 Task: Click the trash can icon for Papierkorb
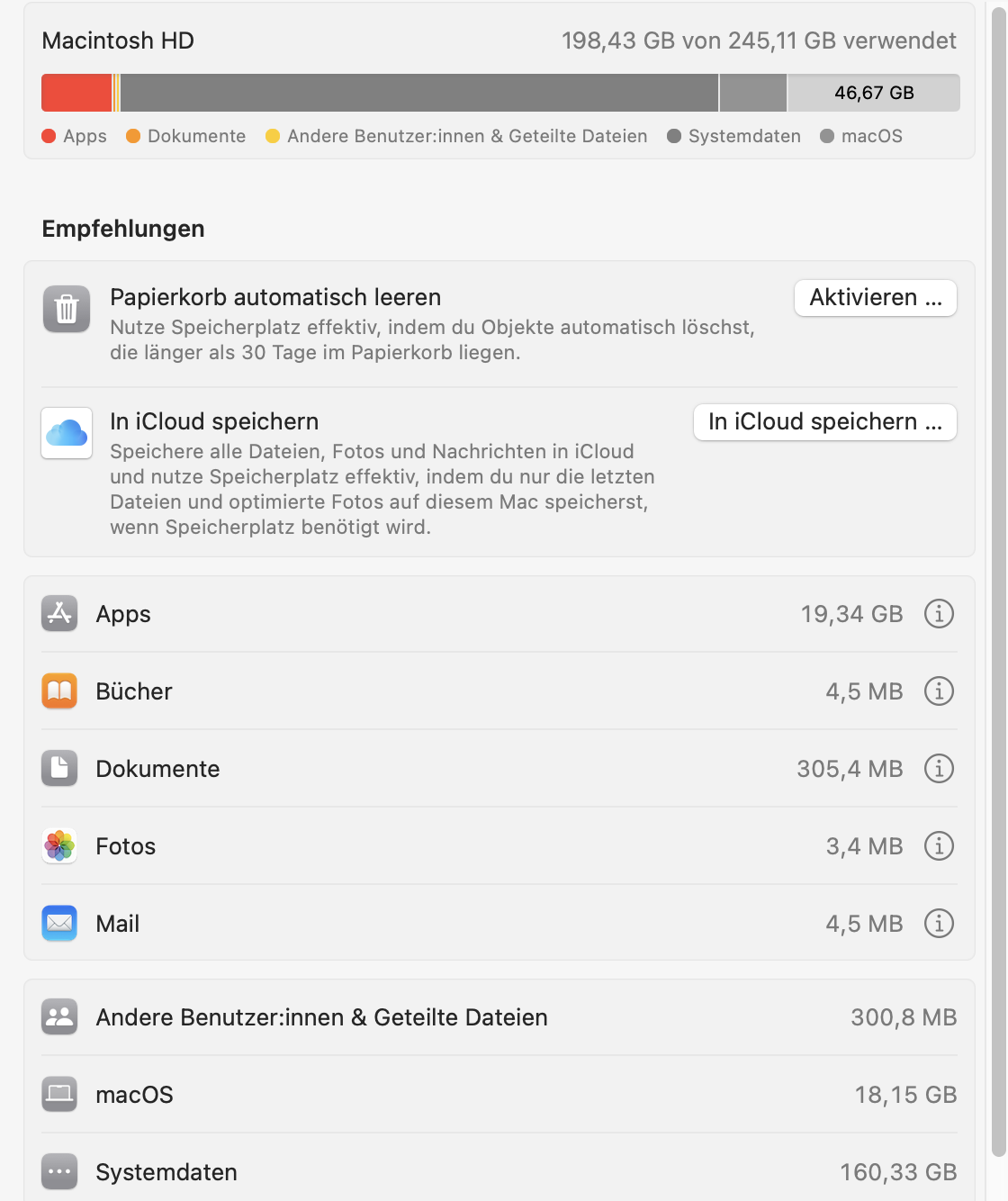point(67,309)
